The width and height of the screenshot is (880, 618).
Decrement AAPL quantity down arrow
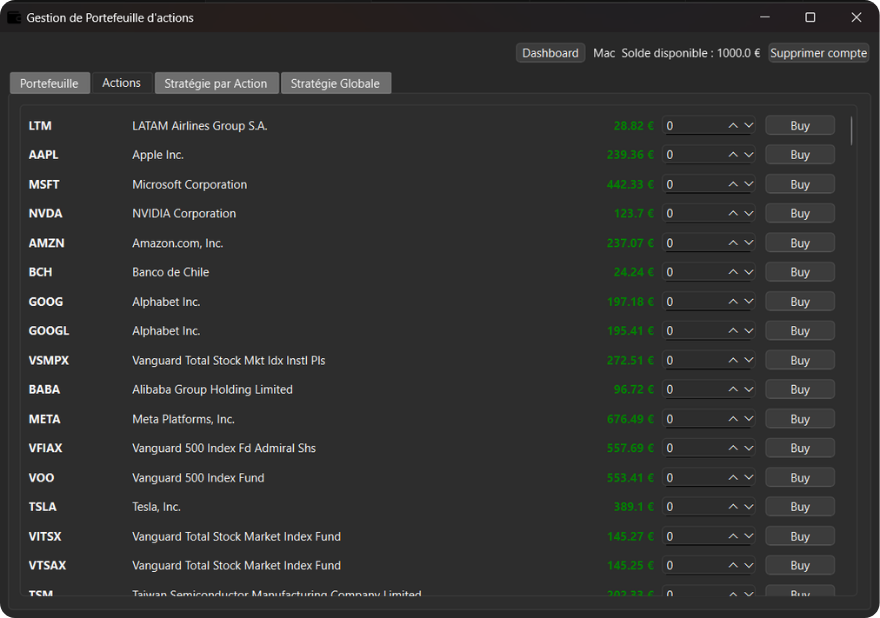coord(749,155)
